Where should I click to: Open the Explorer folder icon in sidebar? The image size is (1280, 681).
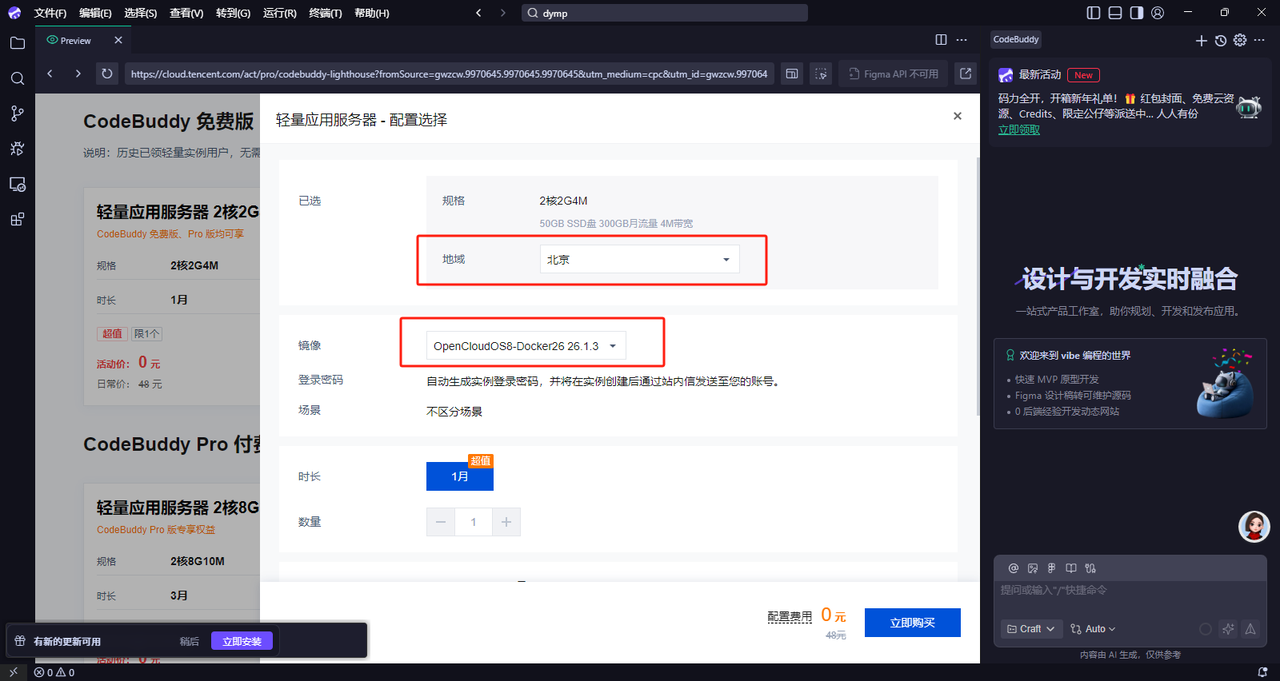click(17, 43)
